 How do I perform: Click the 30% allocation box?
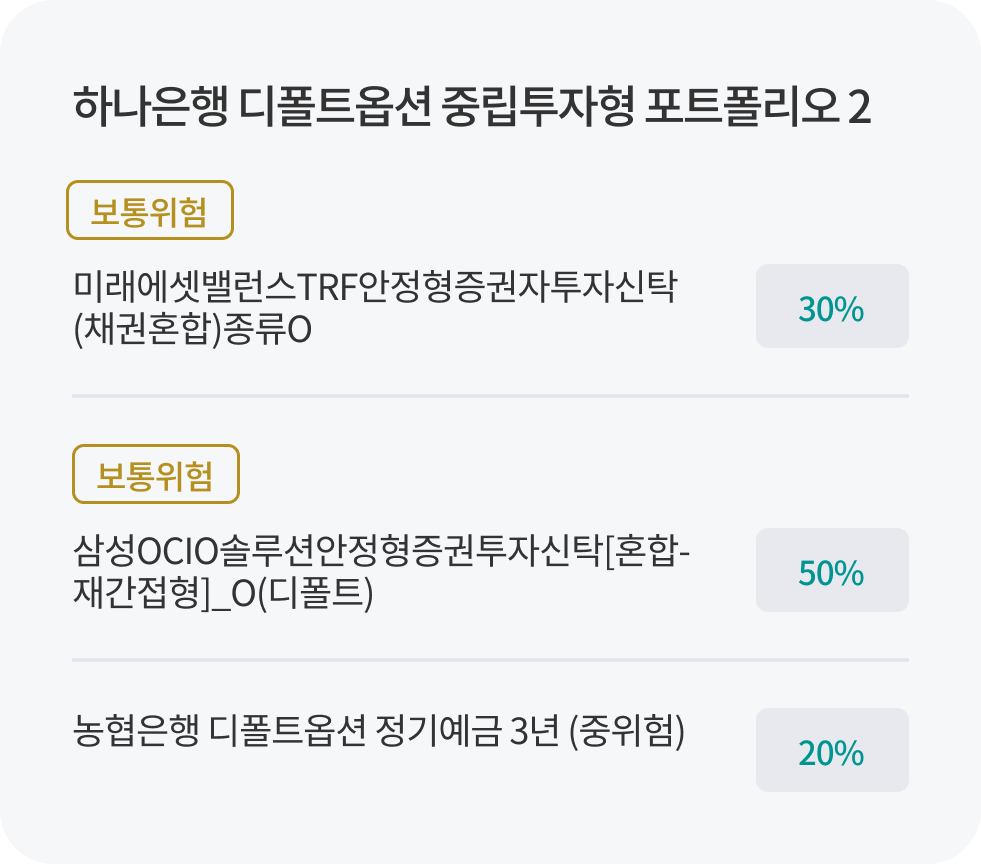tap(831, 307)
